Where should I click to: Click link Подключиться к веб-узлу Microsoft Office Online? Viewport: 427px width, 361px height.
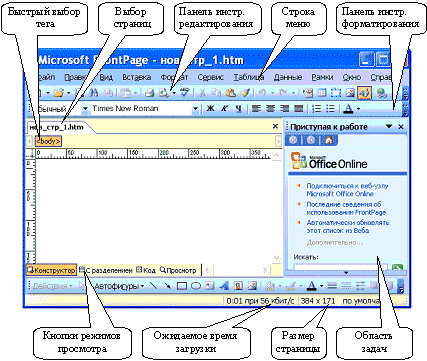[x=347, y=190]
